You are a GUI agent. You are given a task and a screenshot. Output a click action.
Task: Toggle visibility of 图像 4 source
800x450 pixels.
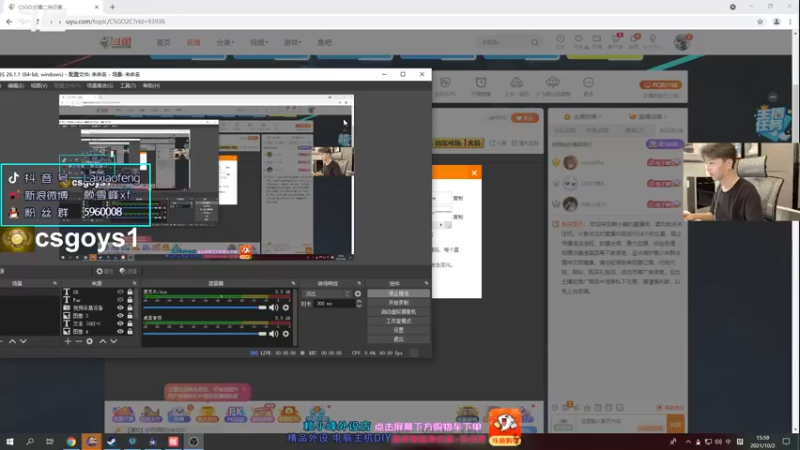(120, 332)
